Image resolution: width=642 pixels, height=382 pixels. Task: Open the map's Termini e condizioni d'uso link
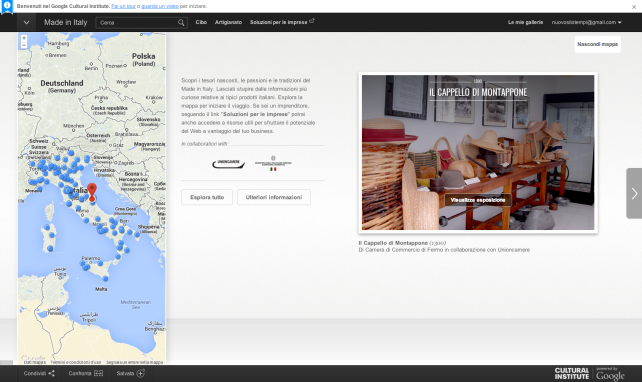coord(76,362)
